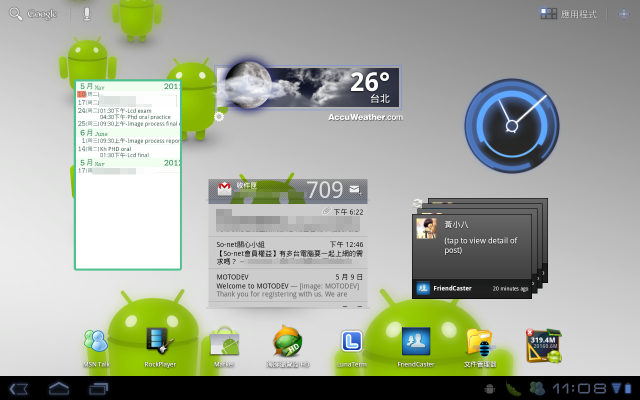Viewport: 640px width, 400px height.
Task: Tap the magnifier search icon
Action: coord(16,14)
